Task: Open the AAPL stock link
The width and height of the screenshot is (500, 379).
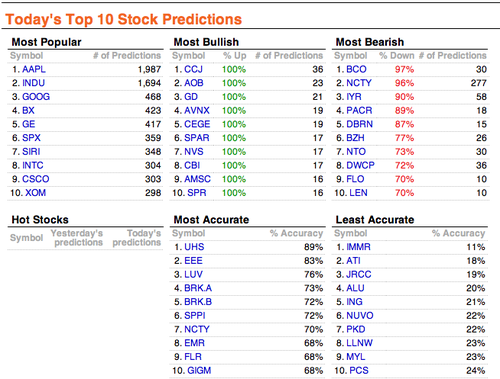Action: (34, 69)
